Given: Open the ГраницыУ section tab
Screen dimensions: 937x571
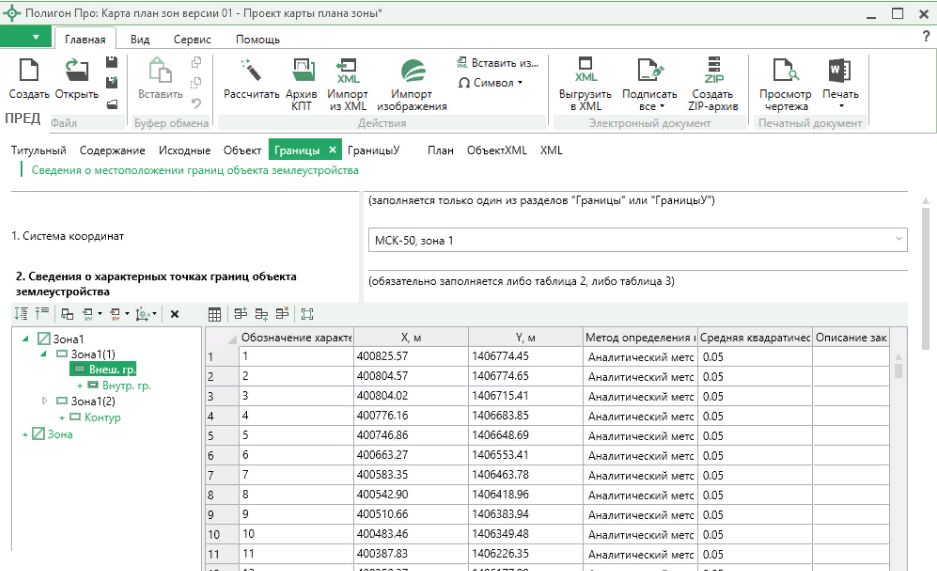Looking at the screenshot, I should tap(374, 150).
